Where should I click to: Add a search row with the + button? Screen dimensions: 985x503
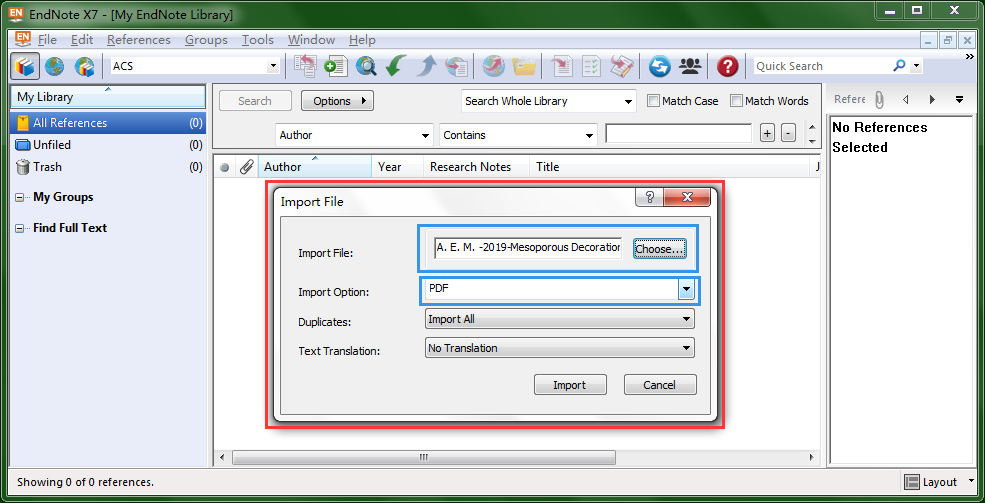pyautogui.click(x=767, y=133)
